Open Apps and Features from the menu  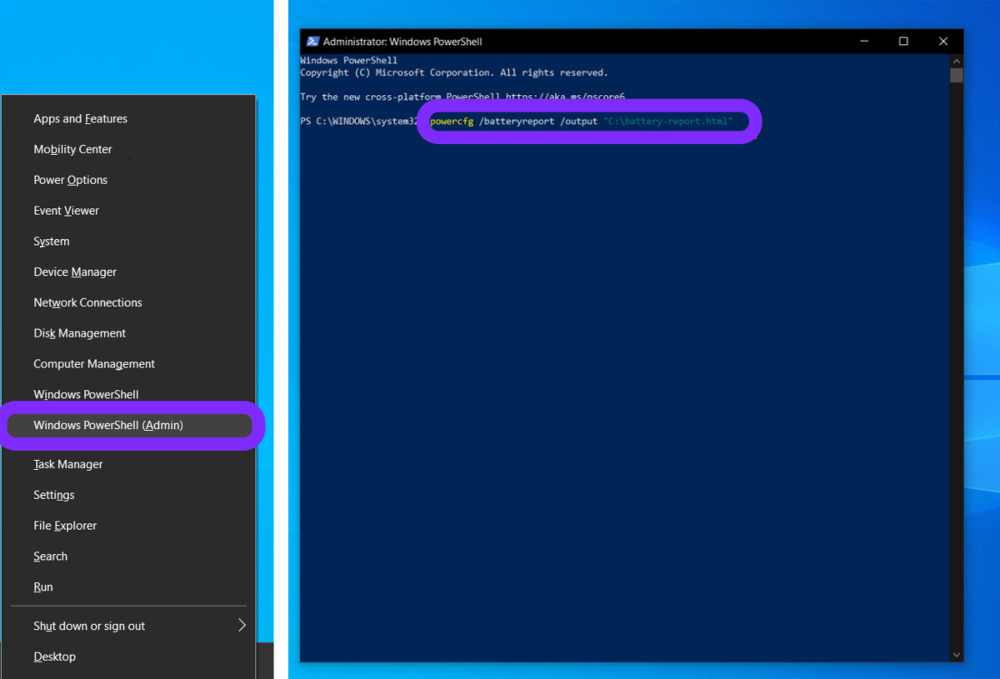point(80,119)
